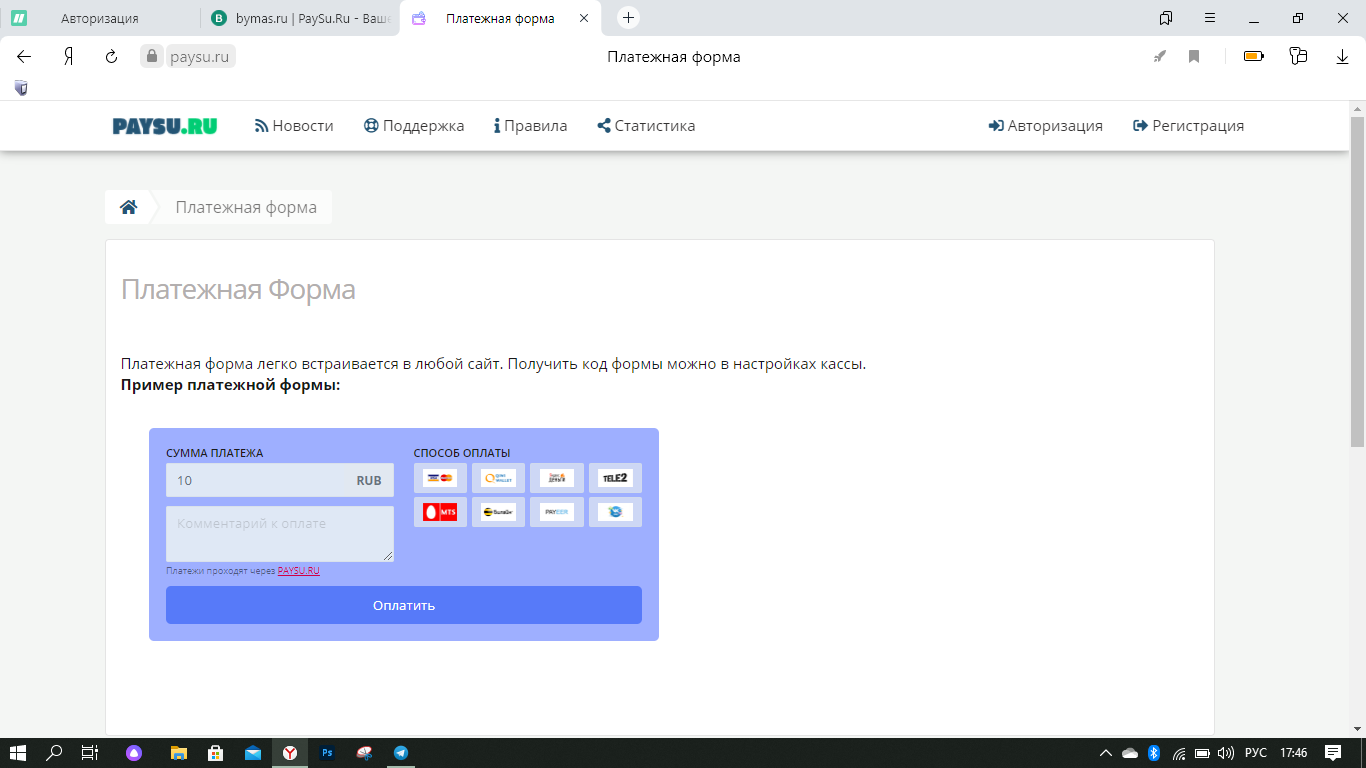Click the page vertical scrollbar
The image size is (1366, 768).
click(x=1357, y=280)
